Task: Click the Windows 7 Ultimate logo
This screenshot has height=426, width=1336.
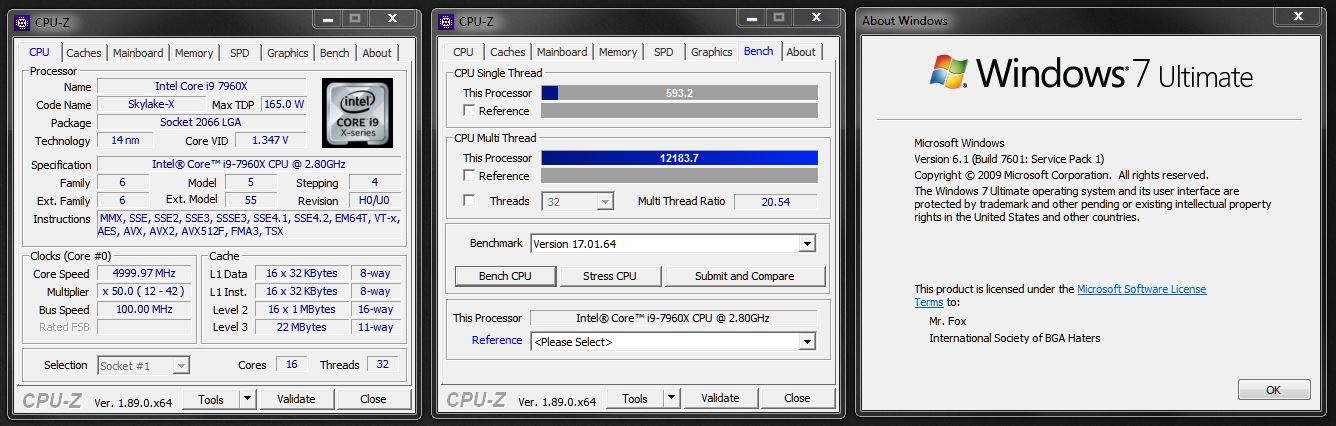Action: tap(1091, 74)
